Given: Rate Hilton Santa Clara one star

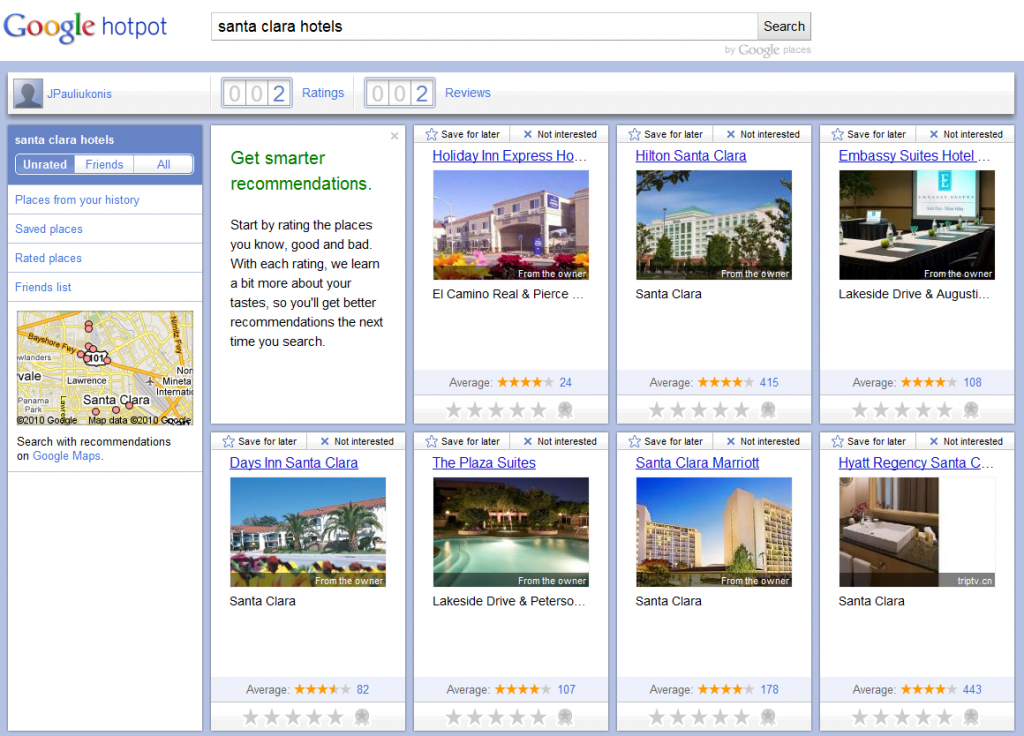Looking at the screenshot, I should click(657, 410).
